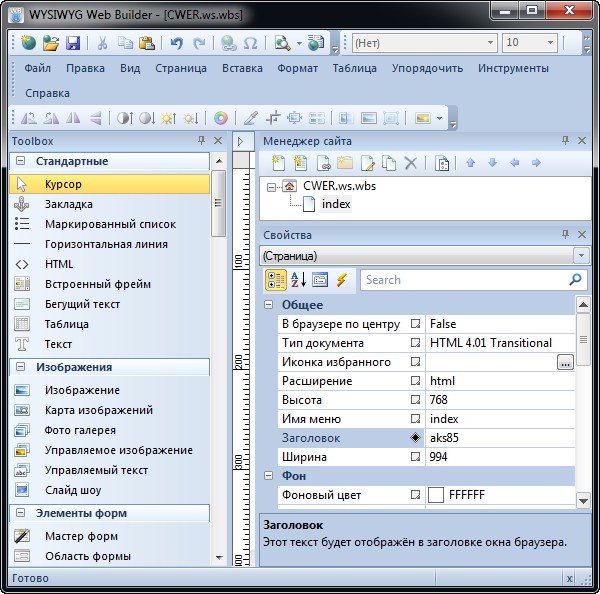Screen dimensions: 600x594
Task: Collapse the Фон property category
Action: point(269,475)
